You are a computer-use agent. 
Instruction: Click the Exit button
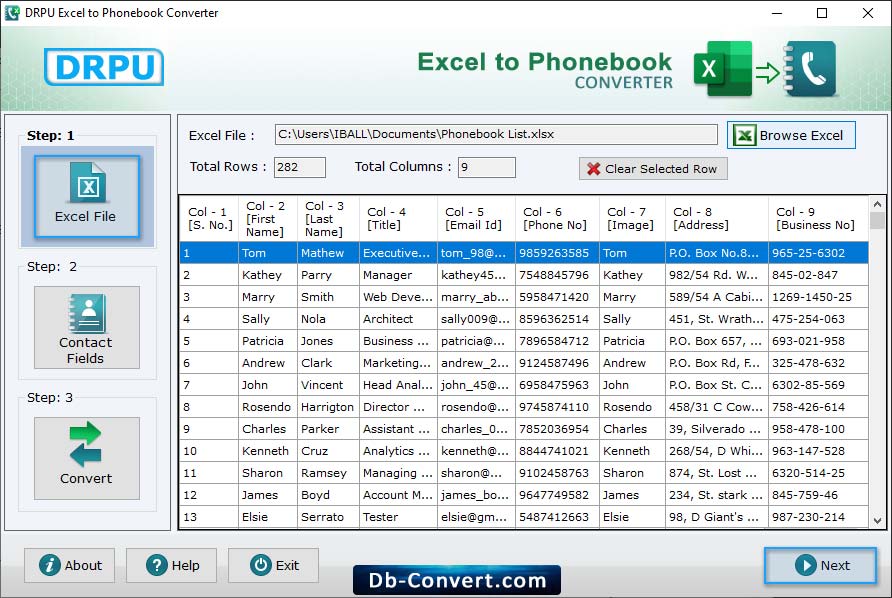coord(274,565)
